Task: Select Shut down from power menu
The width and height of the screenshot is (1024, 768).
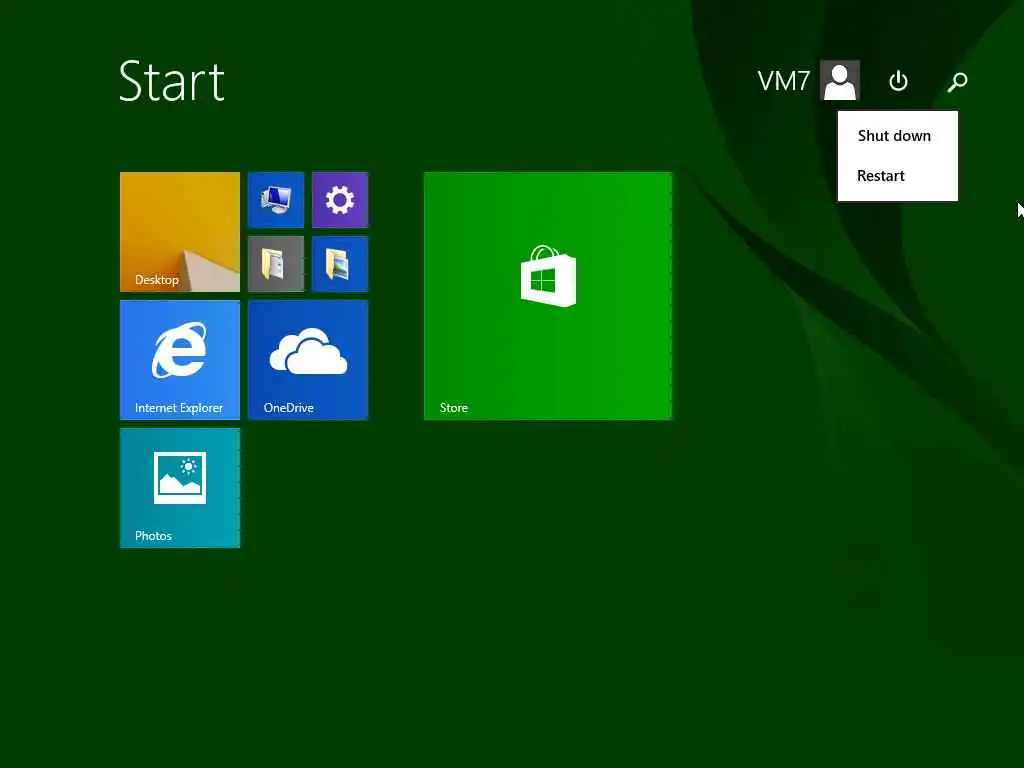Action: tap(897, 136)
